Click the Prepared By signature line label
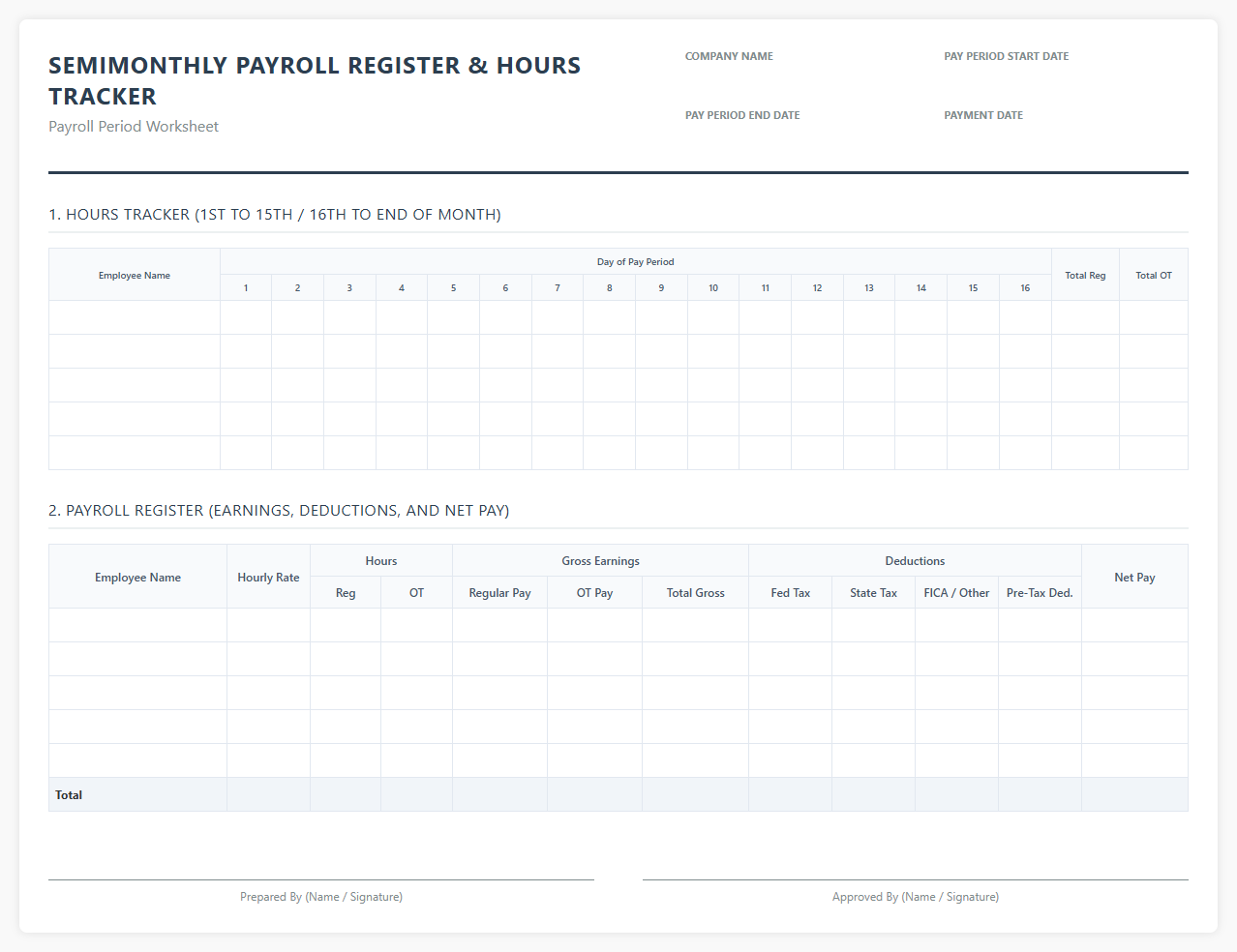 [321, 897]
